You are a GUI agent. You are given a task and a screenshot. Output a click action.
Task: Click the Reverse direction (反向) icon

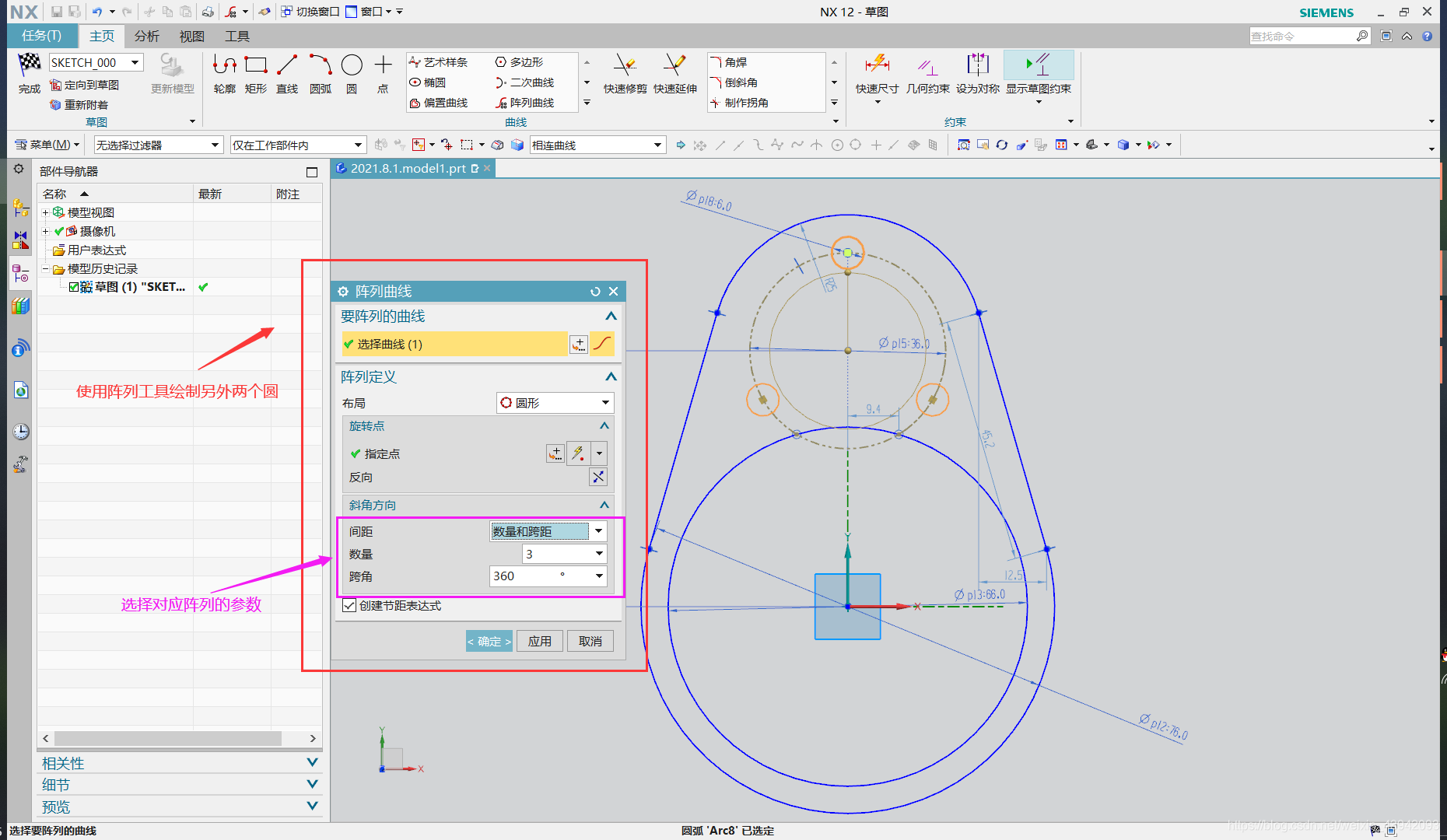(x=598, y=477)
